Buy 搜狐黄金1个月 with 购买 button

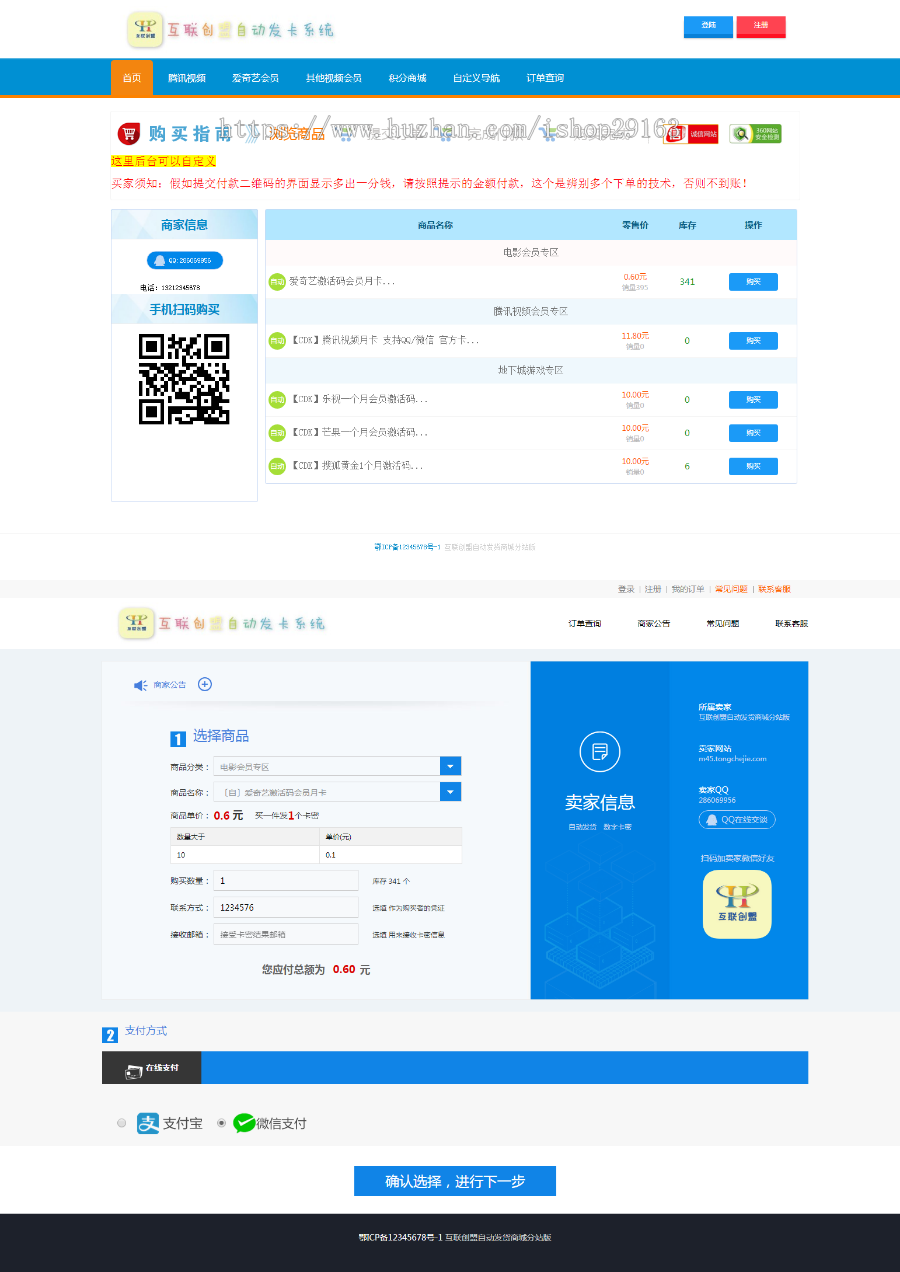[x=753, y=466]
